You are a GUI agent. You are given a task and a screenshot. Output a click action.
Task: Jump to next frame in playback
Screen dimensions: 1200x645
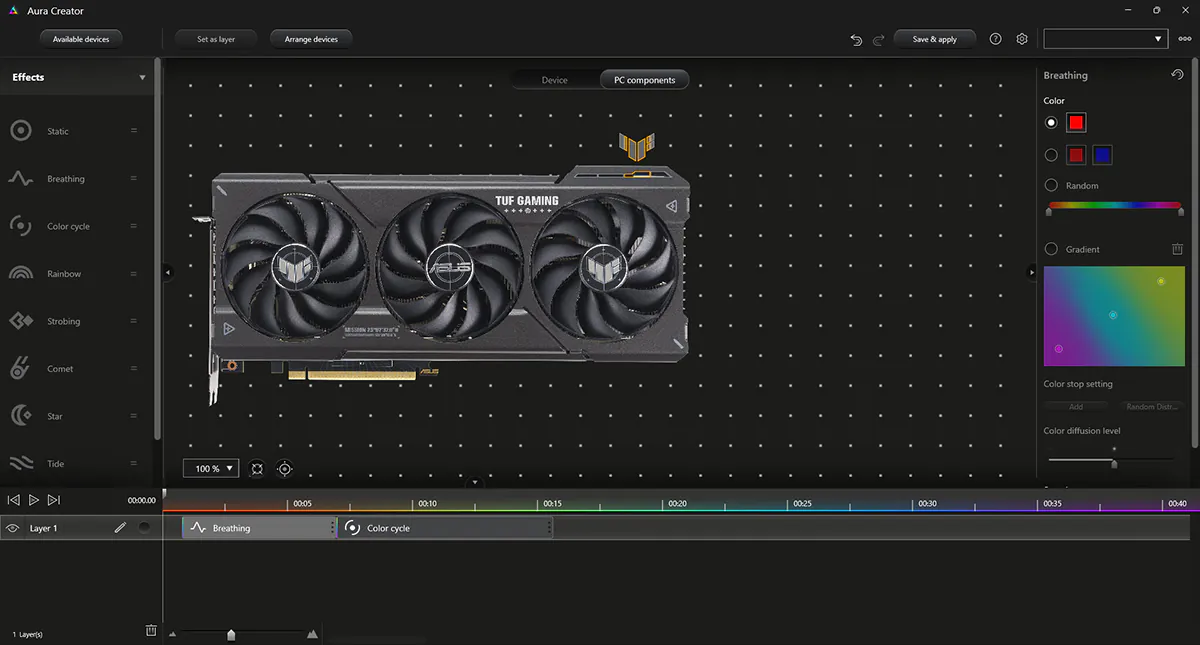click(x=54, y=500)
